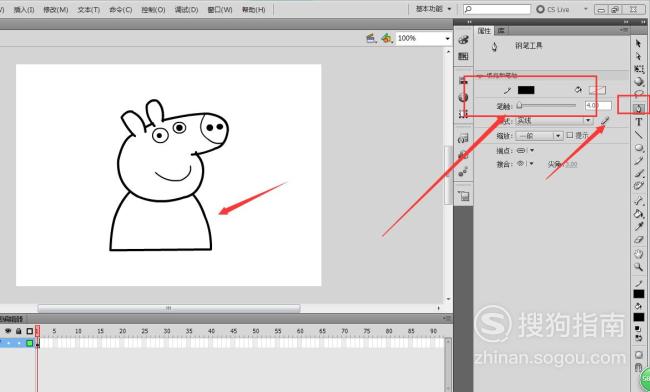Open the stroke style 实线 dropdown

[554, 121]
